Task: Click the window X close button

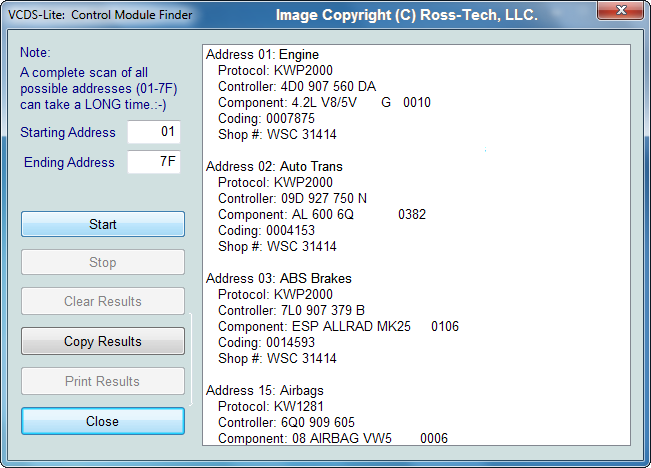Action: point(620,10)
